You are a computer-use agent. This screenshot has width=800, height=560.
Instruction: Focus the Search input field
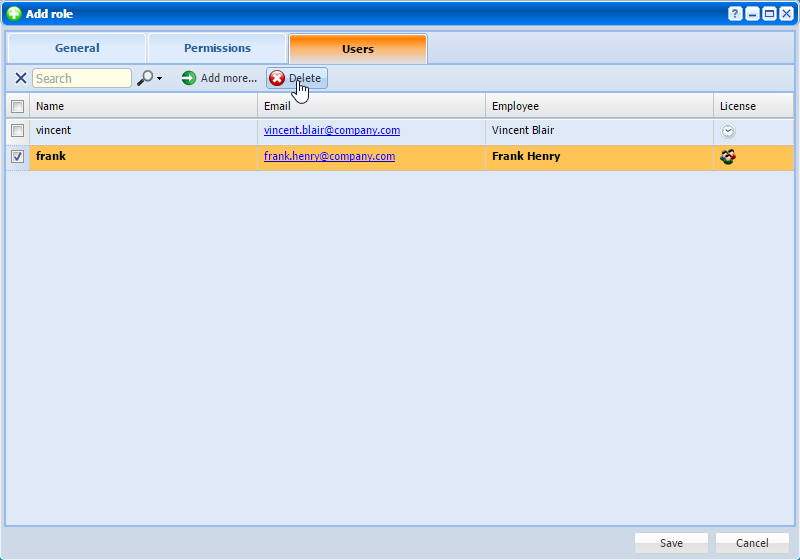click(81, 78)
